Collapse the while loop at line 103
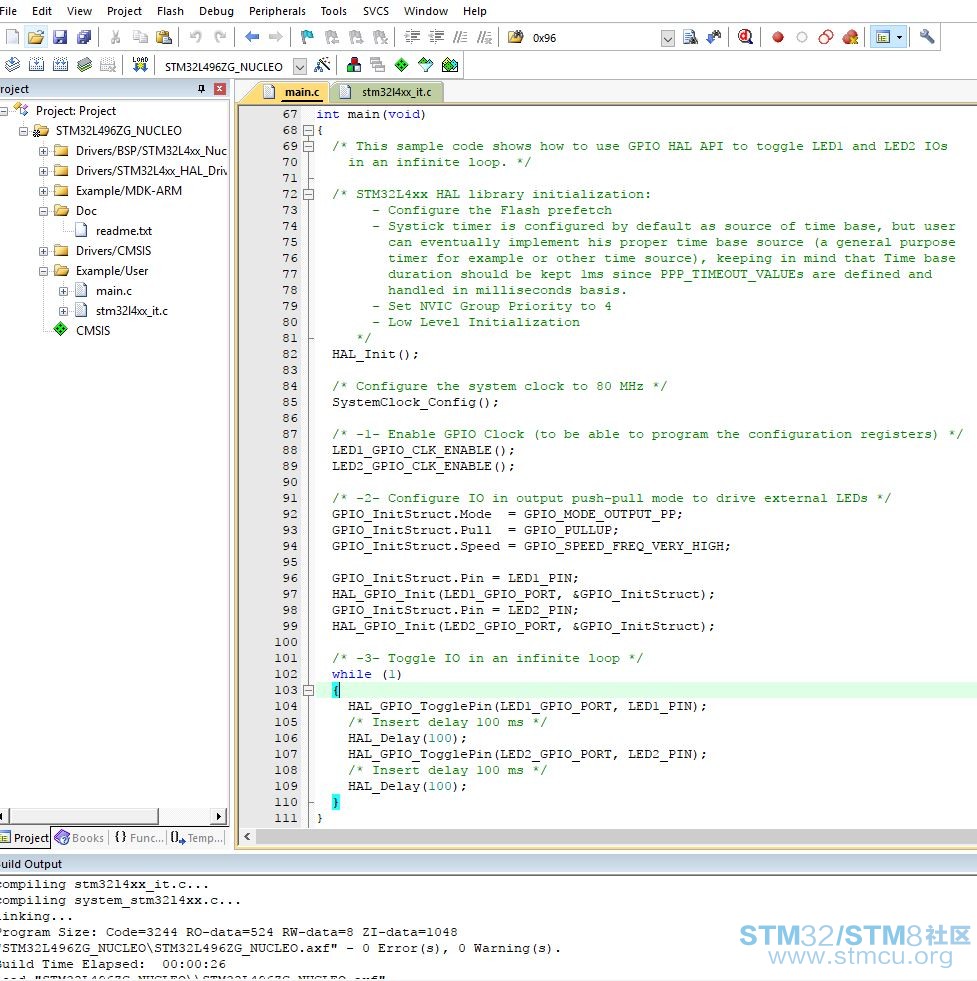The image size is (977, 981). (x=308, y=690)
